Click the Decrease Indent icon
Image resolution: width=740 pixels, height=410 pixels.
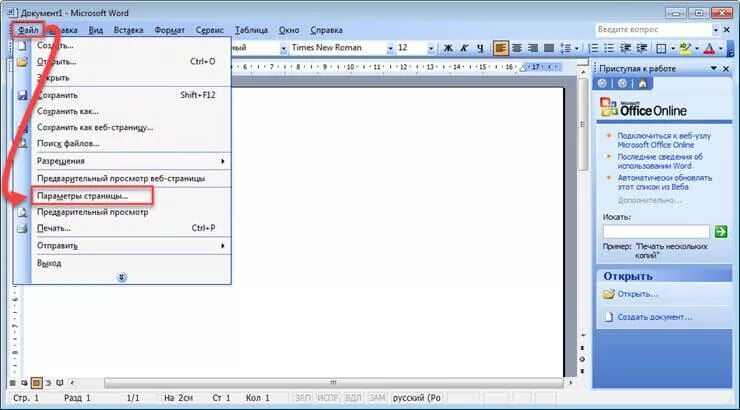tap(626, 48)
